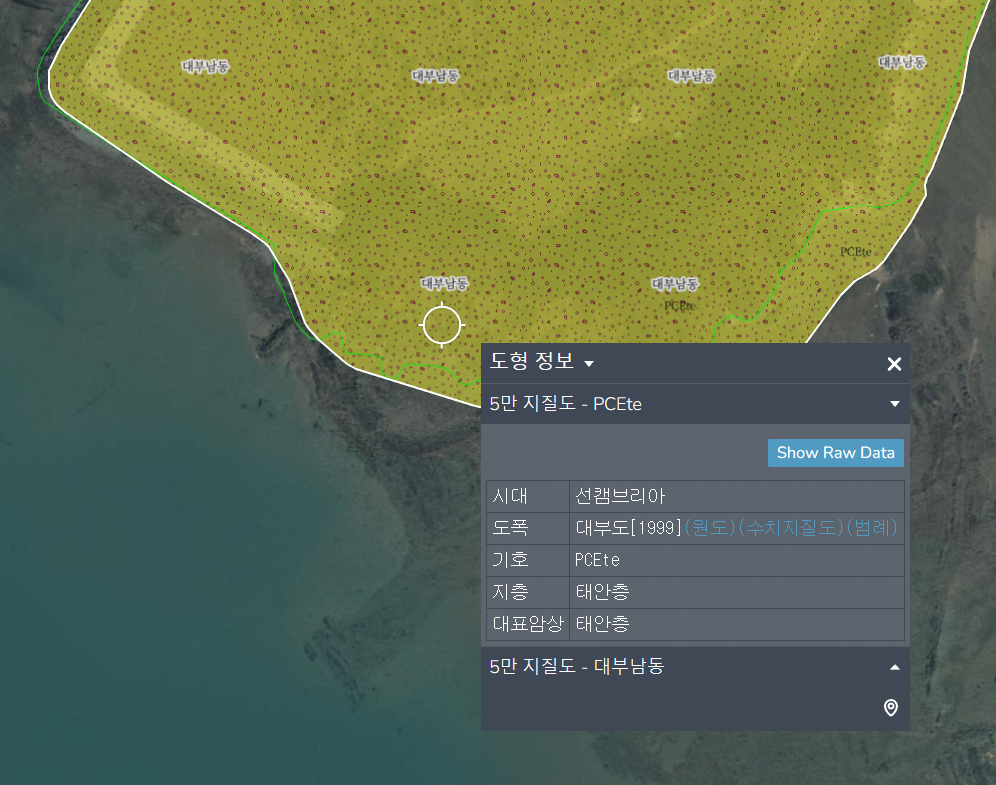Select the '5만 지질도 - PCEte' header title
Screen dimensions: 996x785
[x=565, y=404]
